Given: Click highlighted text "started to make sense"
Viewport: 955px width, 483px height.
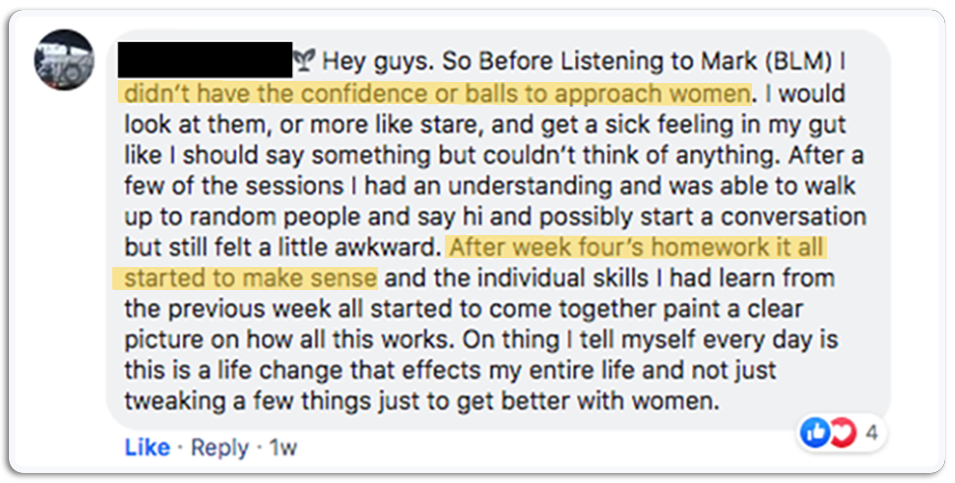Looking at the screenshot, I should (x=249, y=277).
